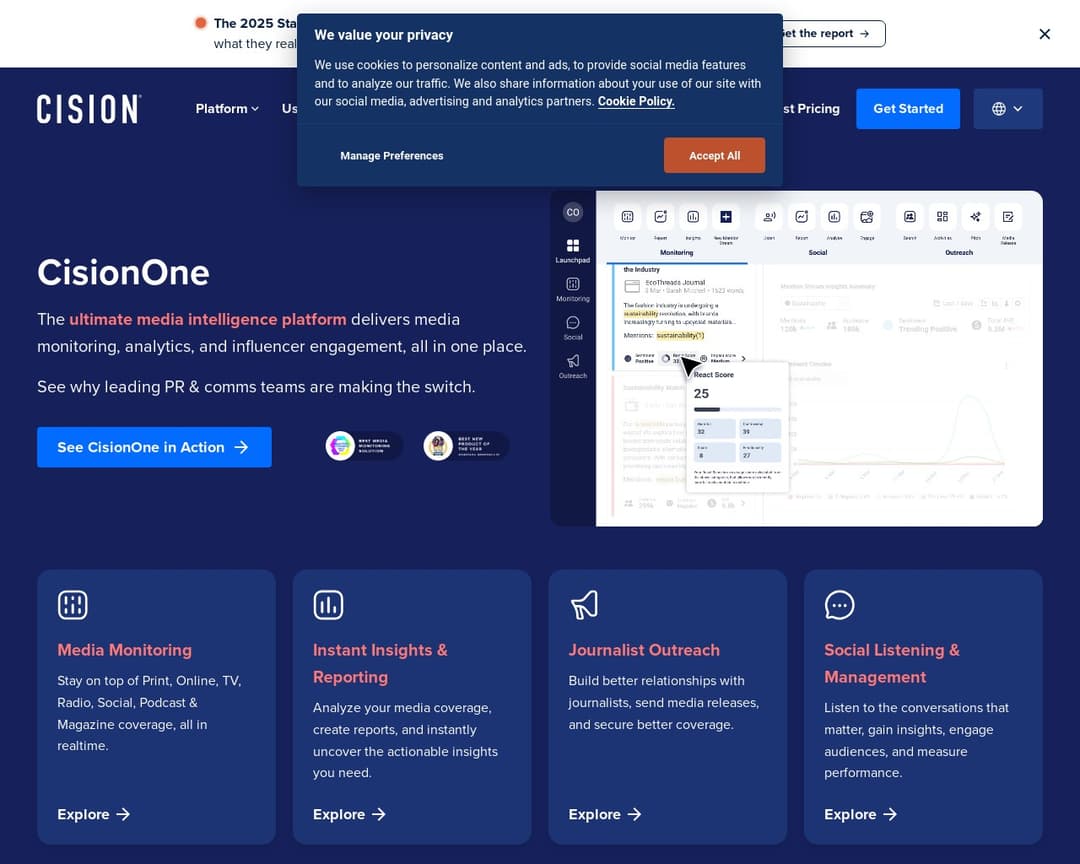The height and width of the screenshot is (864, 1080).
Task: Open the Cookie Policy link
Action: click(636, 102)
